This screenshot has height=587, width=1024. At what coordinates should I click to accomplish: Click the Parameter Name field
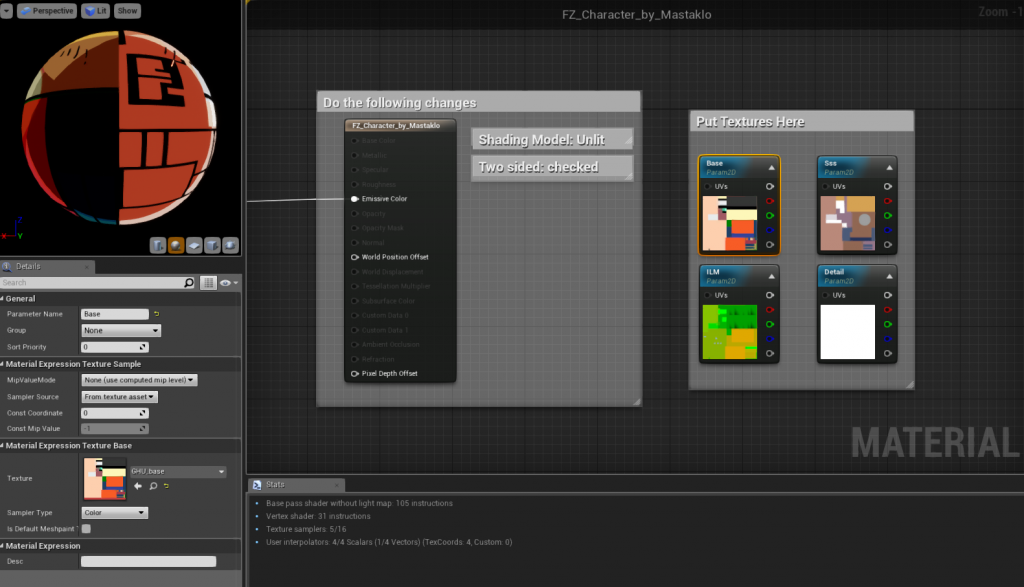click(x=114, y=314)
